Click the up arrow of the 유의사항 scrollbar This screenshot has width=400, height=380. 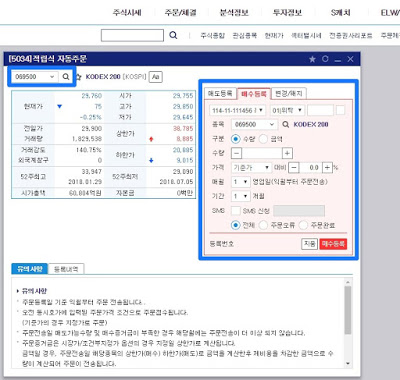pyautogui.click(x=348, y=282)
